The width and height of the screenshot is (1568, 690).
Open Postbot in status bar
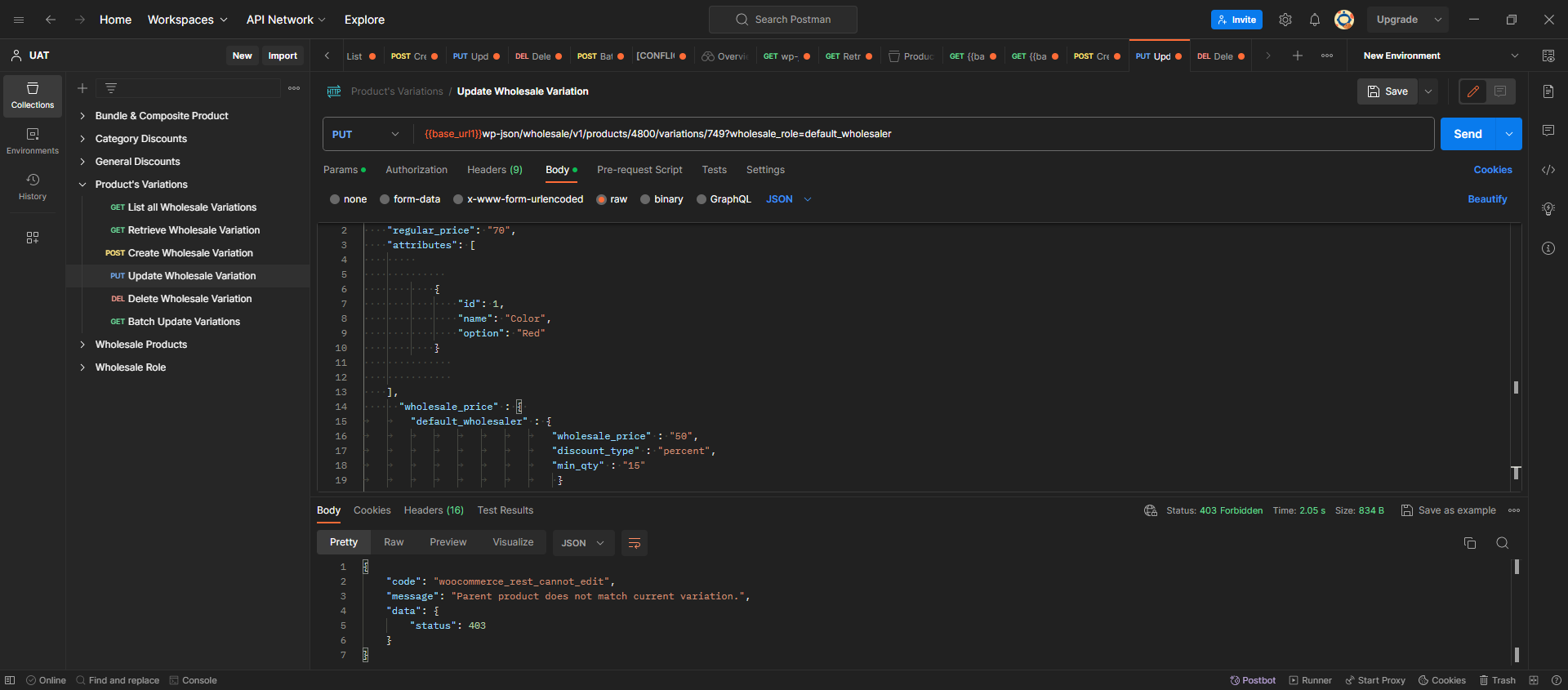tap(1253, 680)
